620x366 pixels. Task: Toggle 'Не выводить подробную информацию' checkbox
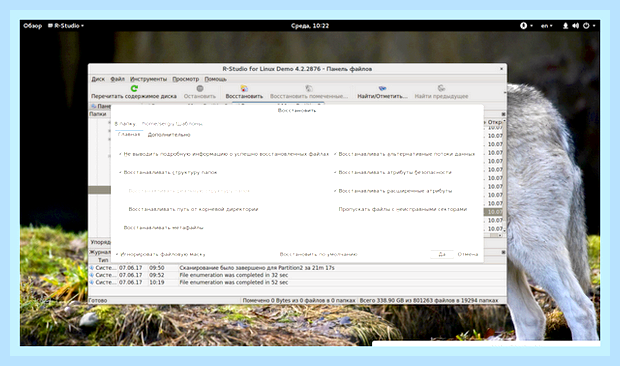[x=120, y=154]
